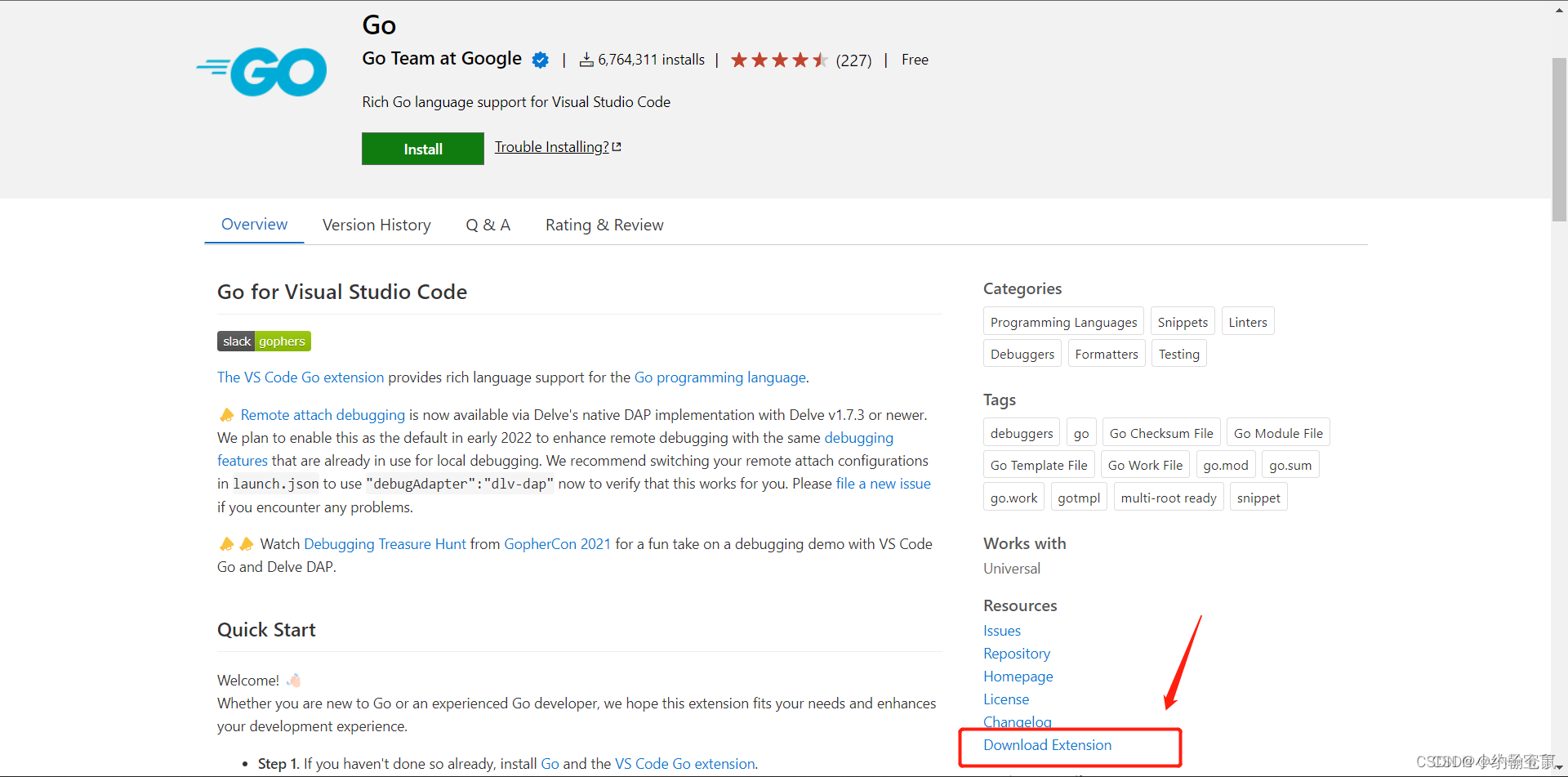Click the installs download icon

[x=586, y=60]
